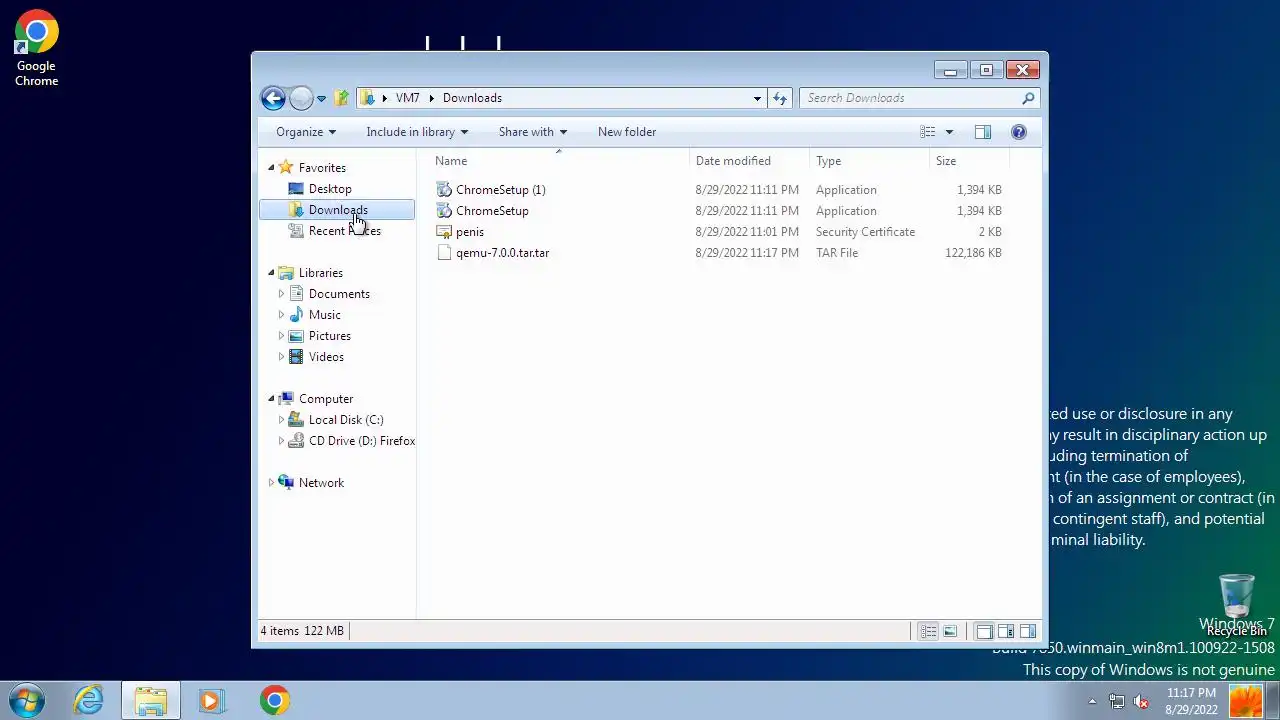Select Recycle Bin on the desktop

1237,605
